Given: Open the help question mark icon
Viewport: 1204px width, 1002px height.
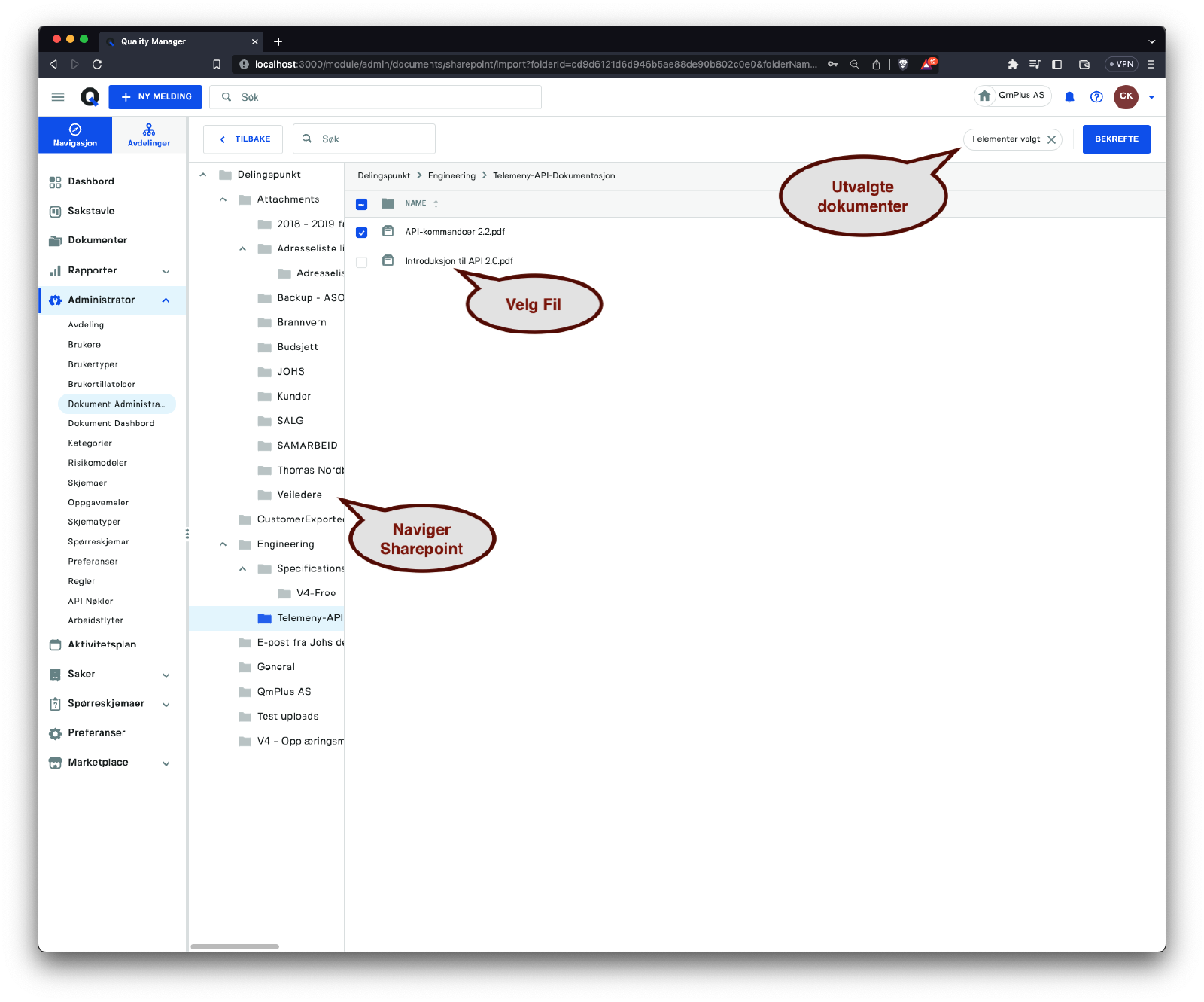Looking at the screenshot, I should tap(1096, 97).
